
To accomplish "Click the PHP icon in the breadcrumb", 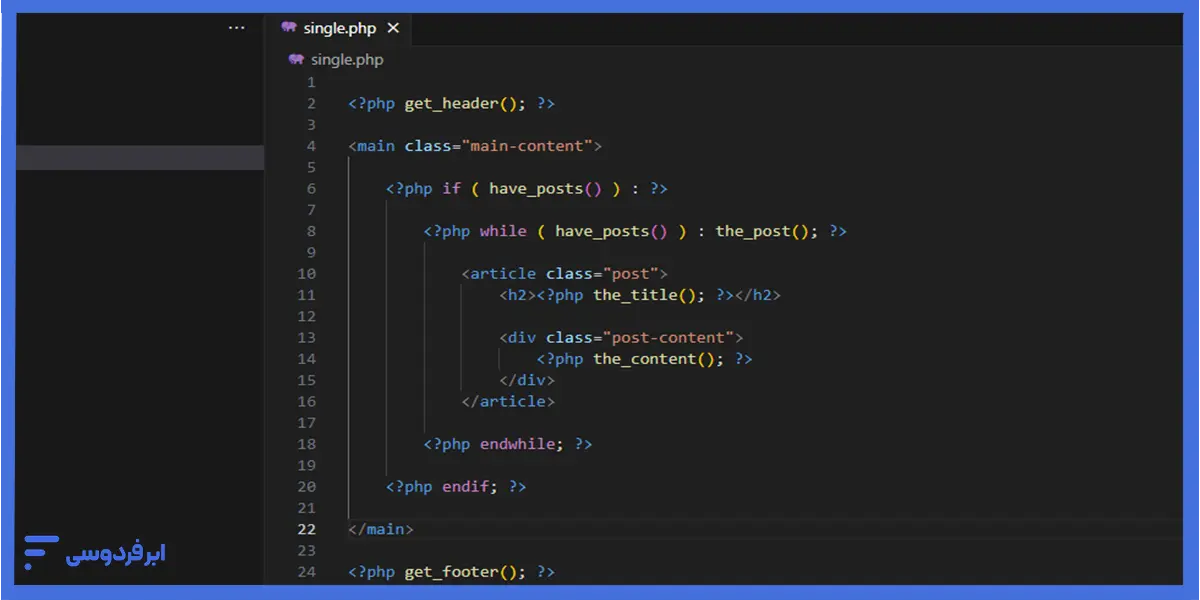I will [296, 60].
